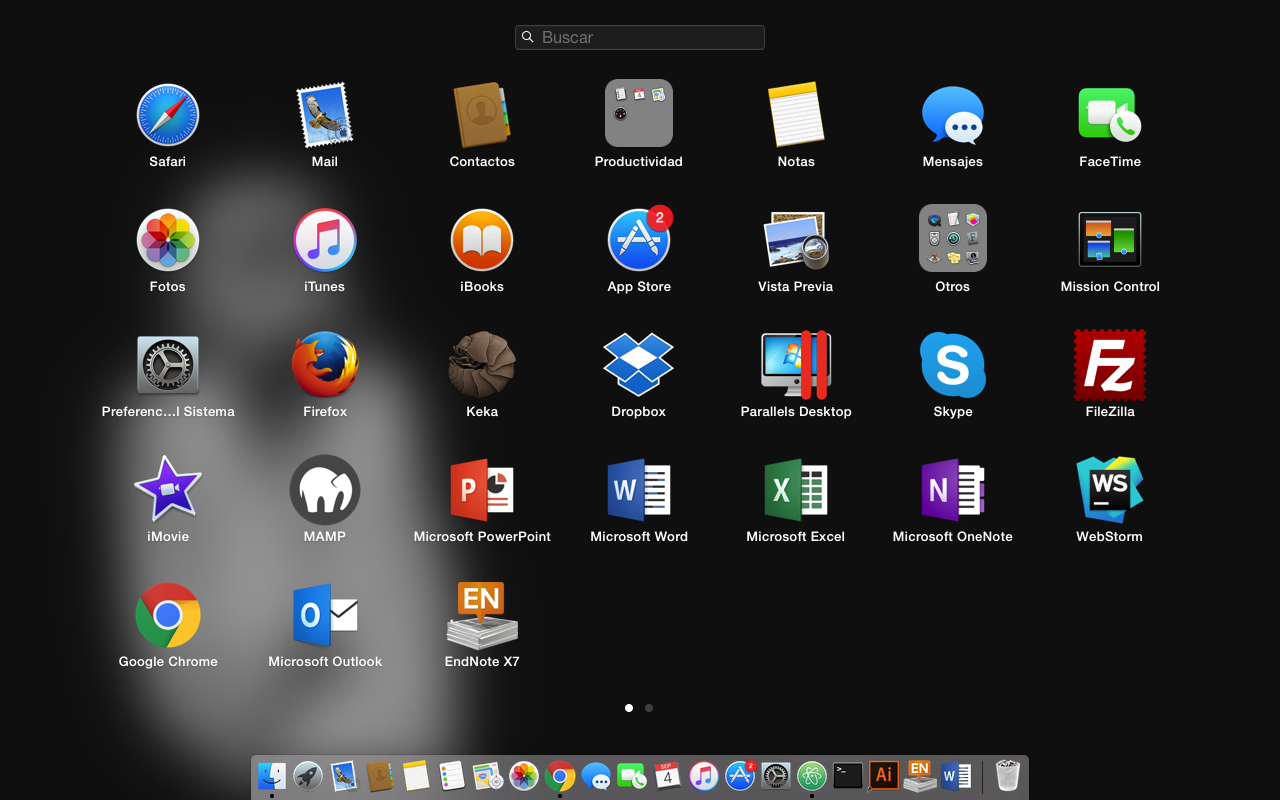
Task: Open Notes from the Dock
Action: tap(416, 776)
